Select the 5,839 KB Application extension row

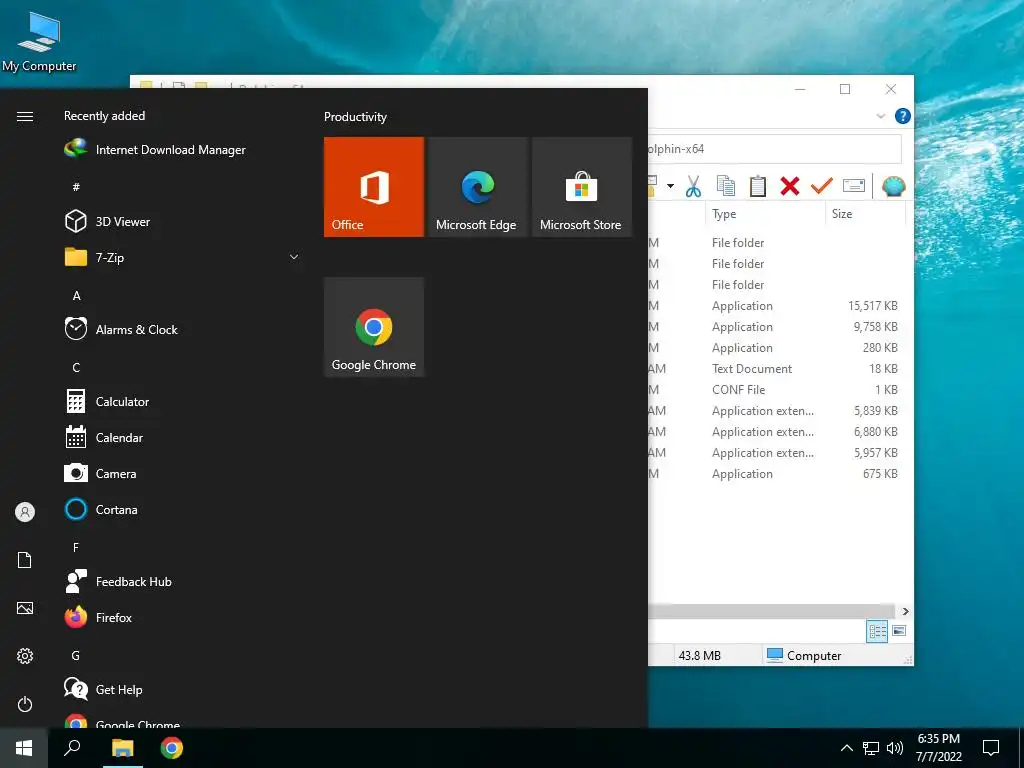[x=775, y=411]
